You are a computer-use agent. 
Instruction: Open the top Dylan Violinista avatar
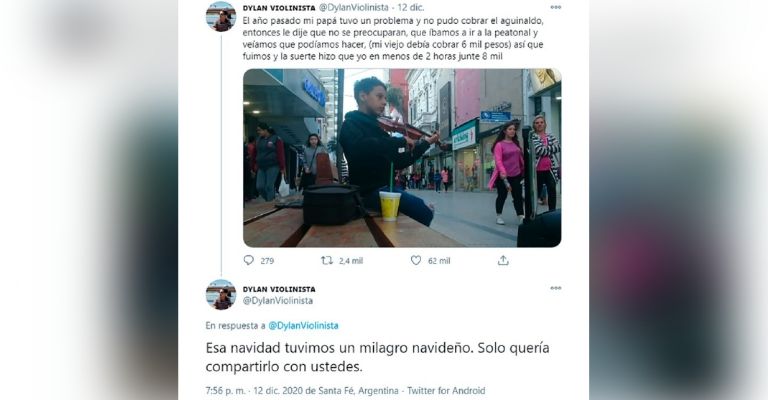click(221, 17)
